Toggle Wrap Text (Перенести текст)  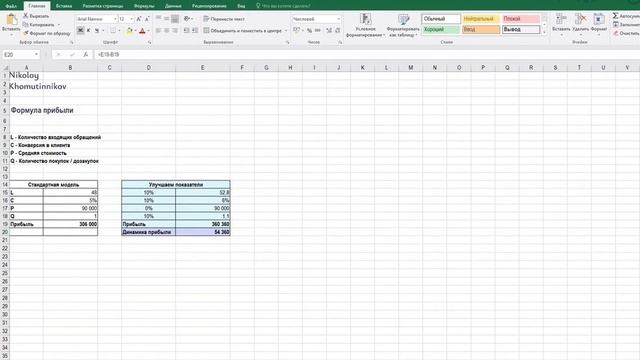(224, 19)
